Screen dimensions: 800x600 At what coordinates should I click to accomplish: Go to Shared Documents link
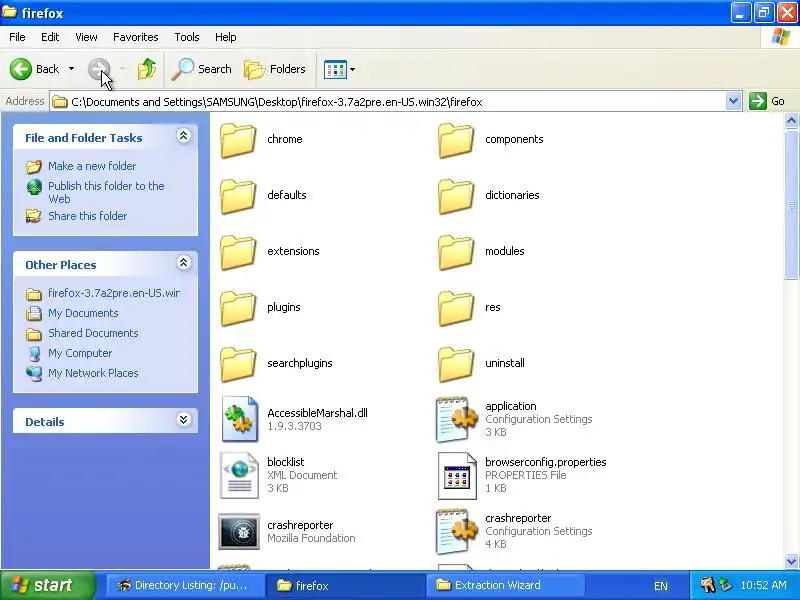[93, 333]
